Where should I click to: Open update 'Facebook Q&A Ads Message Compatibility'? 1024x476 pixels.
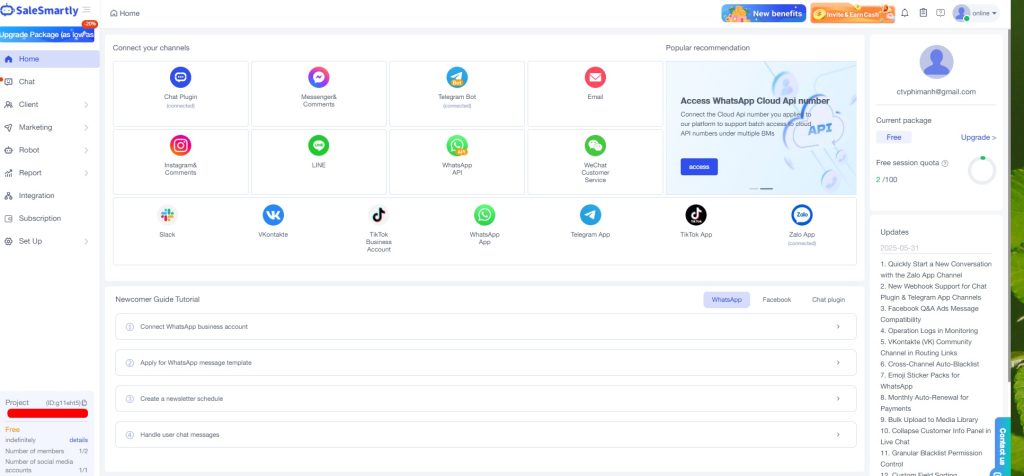click(929, 314)
